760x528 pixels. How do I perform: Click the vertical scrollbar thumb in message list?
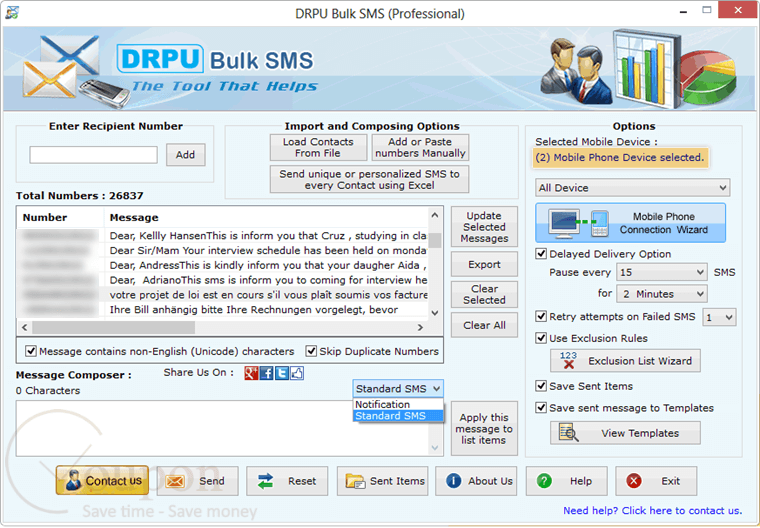pyautogui.click(x=435, y=240)
